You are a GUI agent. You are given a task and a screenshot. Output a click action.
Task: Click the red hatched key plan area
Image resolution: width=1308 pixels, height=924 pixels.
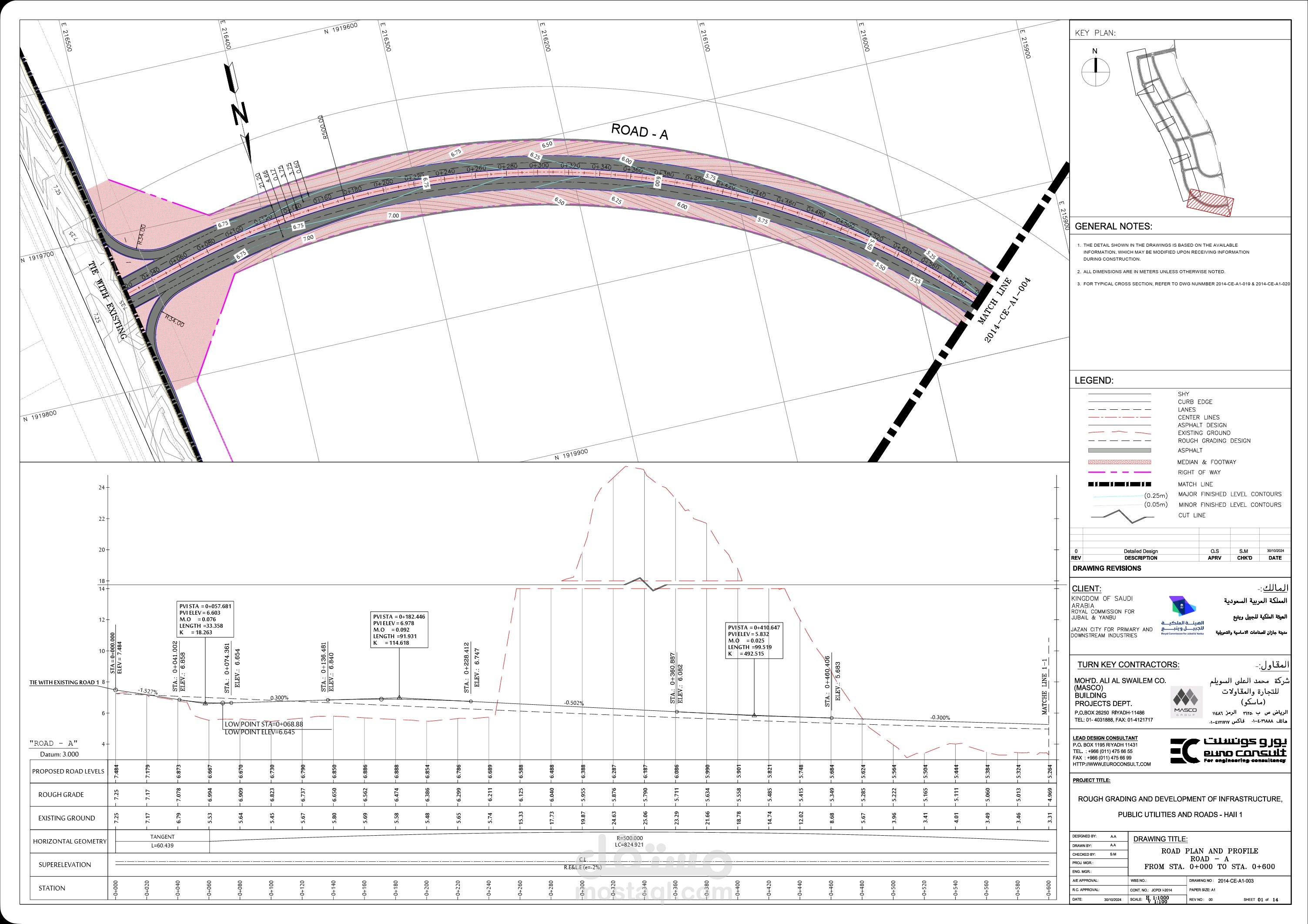coord(1211,203)
